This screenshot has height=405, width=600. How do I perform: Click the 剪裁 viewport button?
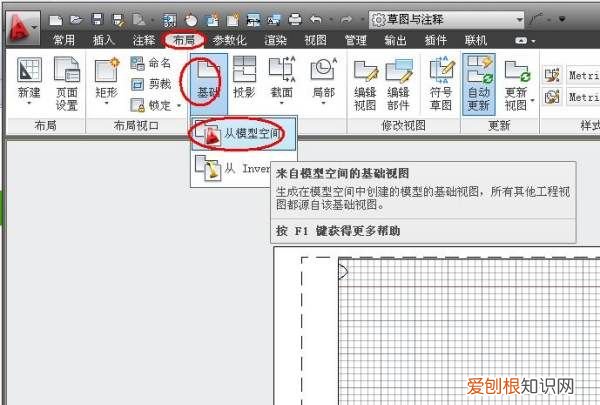(x=151, y=84)
